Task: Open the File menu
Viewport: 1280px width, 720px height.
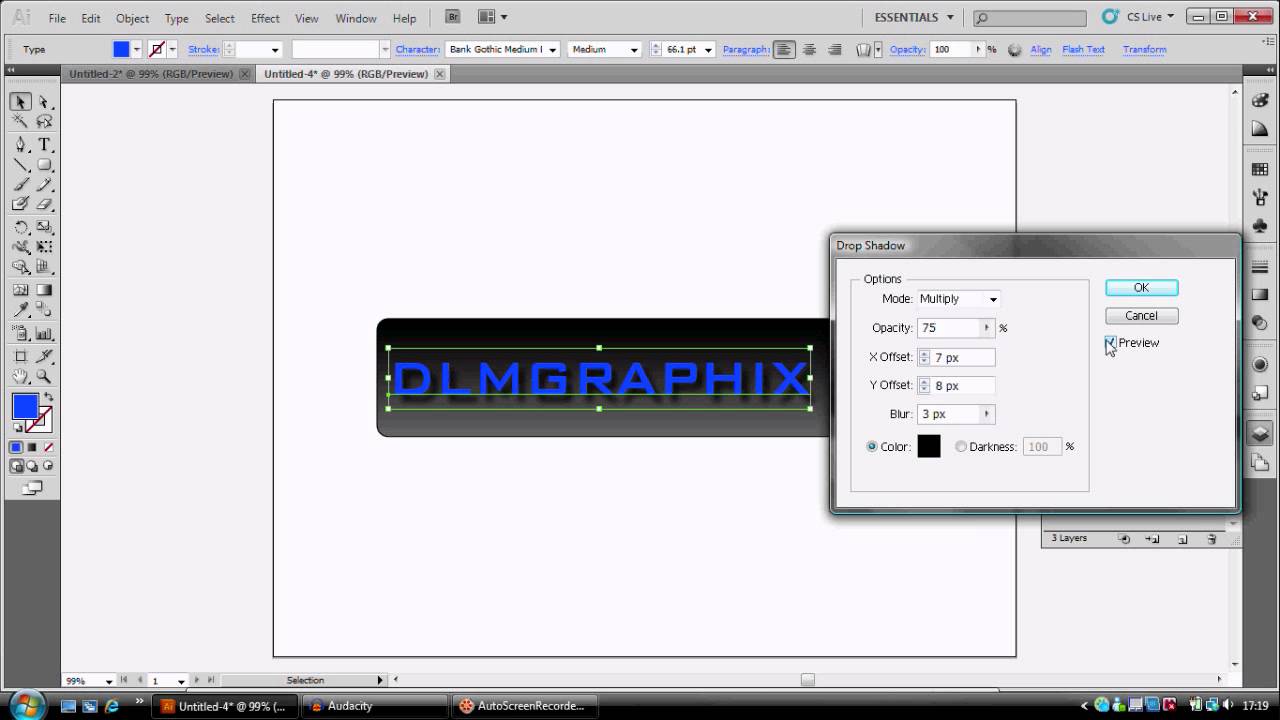Action: [57, 18]
